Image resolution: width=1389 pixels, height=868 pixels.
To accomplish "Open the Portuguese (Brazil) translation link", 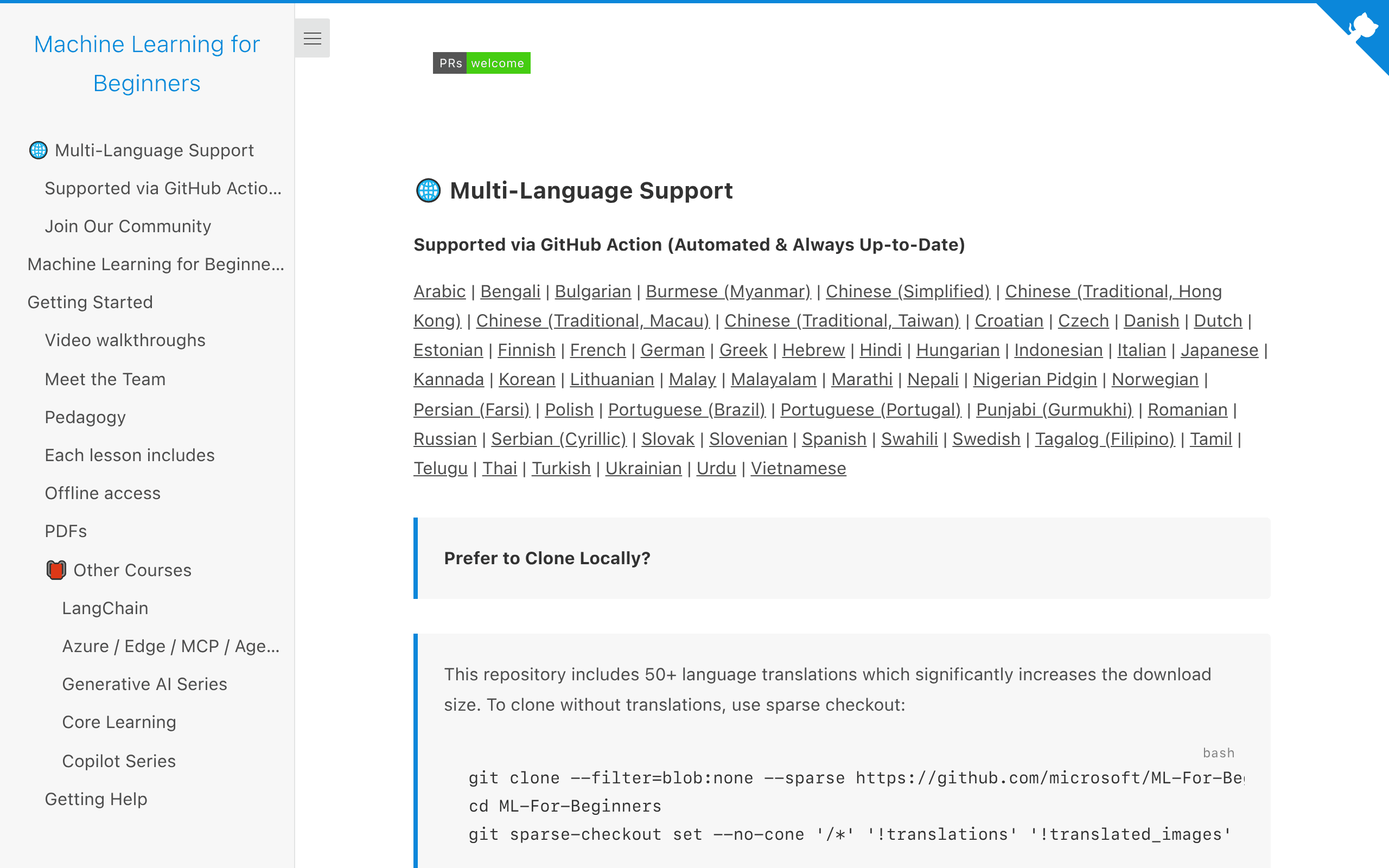I will tap(687, 409).
